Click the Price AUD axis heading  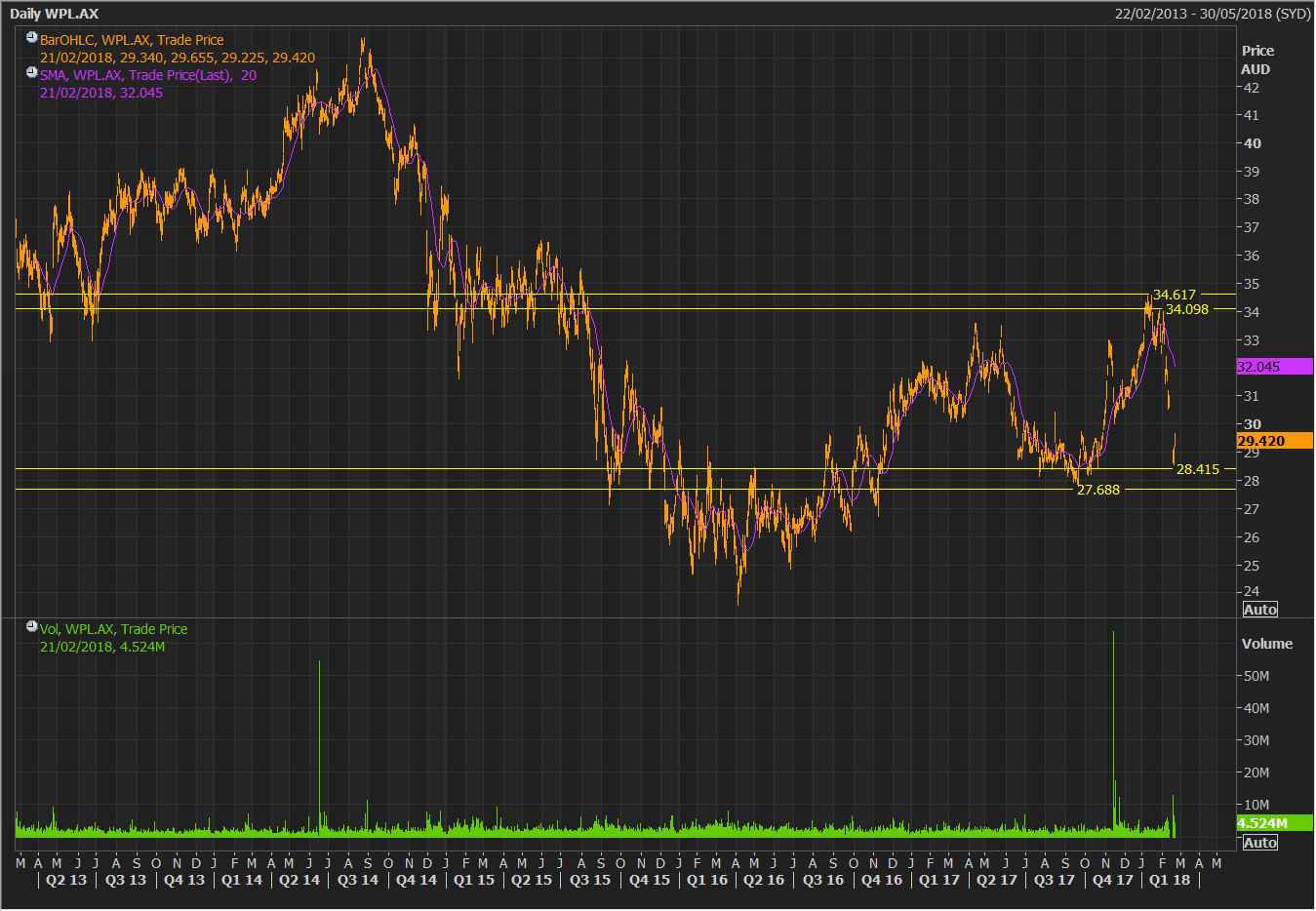tap(1256, 59)
